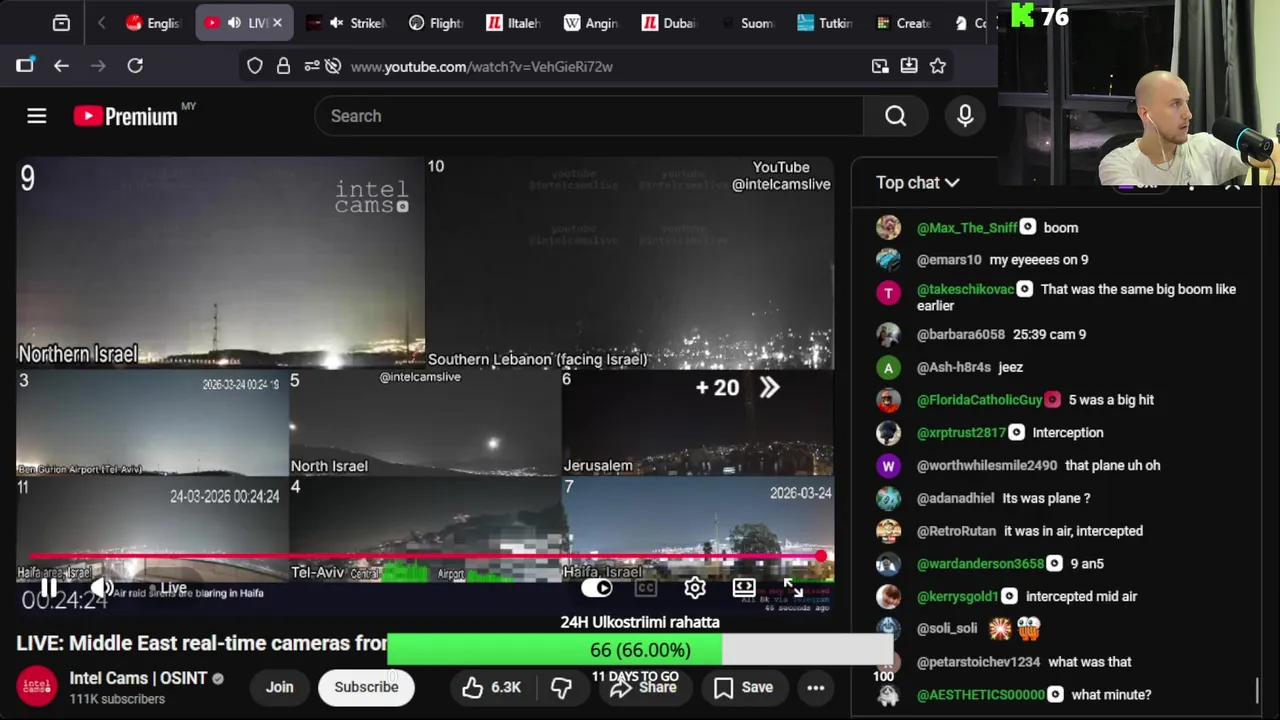The height and width of the screenshot is (720, 1280).
Task: Click message 'interception' by @xrptrust2817
Action: pyautogui.click(x=1067, y=432)
